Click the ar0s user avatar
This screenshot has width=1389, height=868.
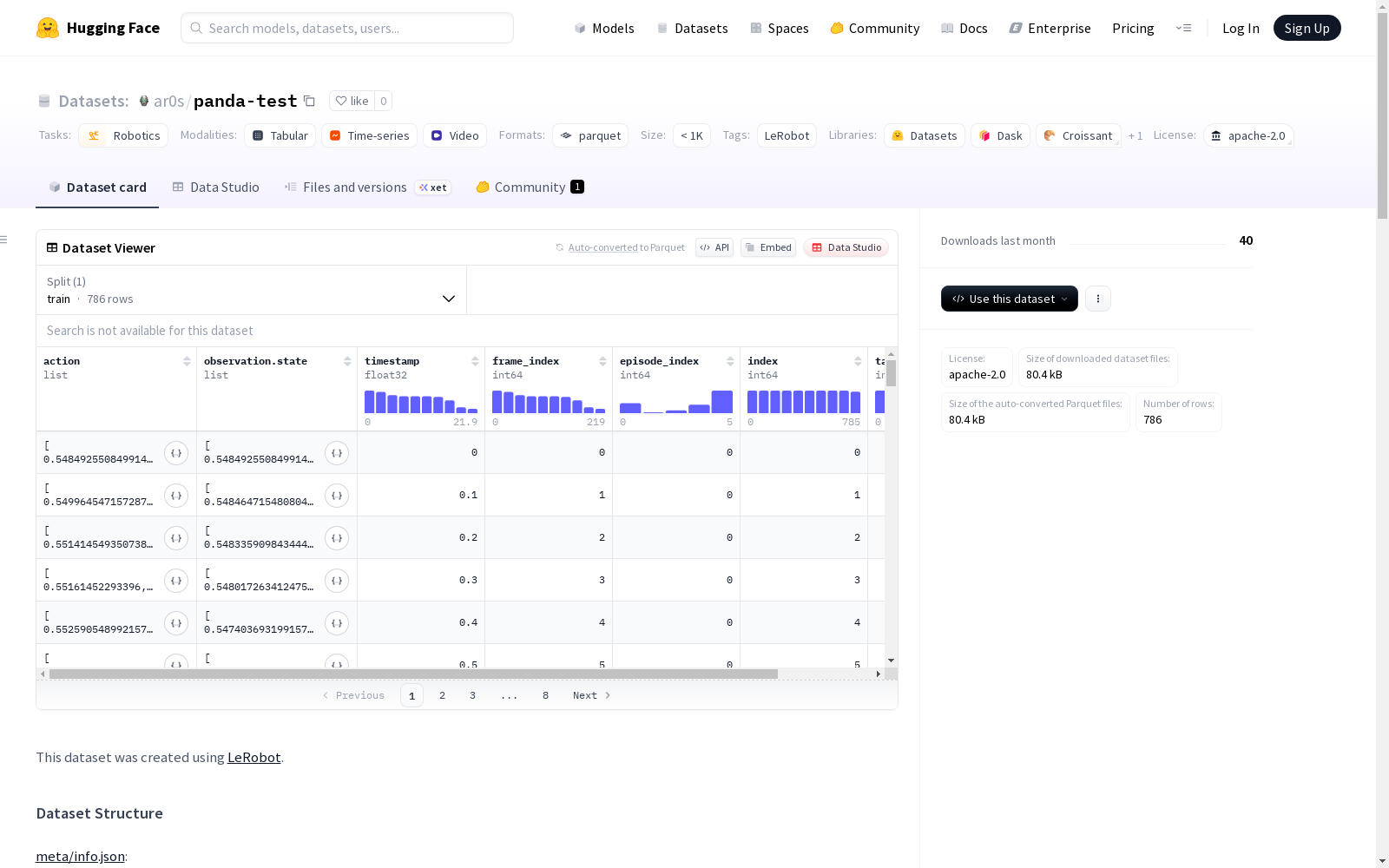coord(144,101)
